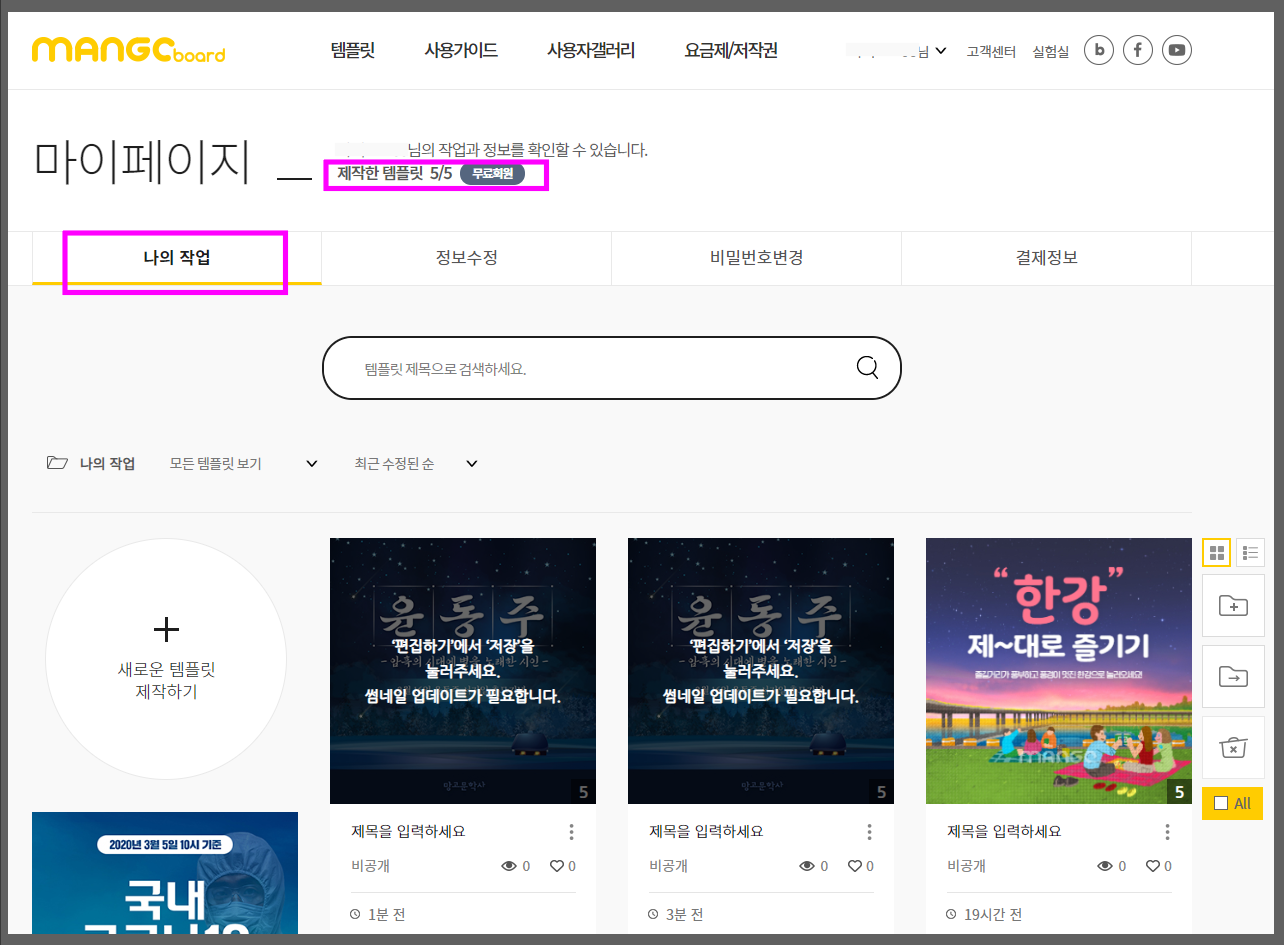Click the 19시간 전 timestamp

(x=993, y=914)
